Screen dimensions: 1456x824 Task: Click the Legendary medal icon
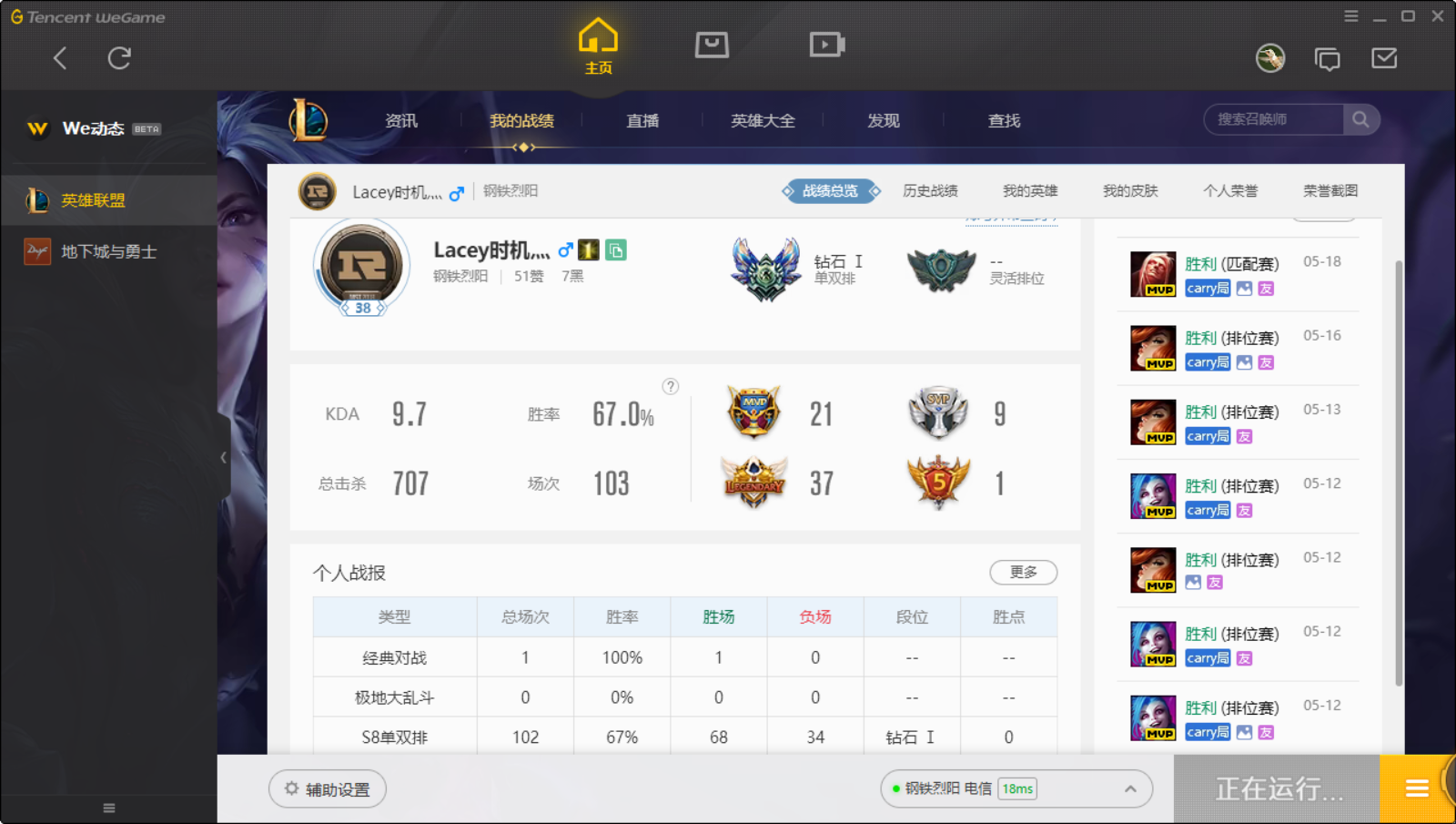pos(754,482)
